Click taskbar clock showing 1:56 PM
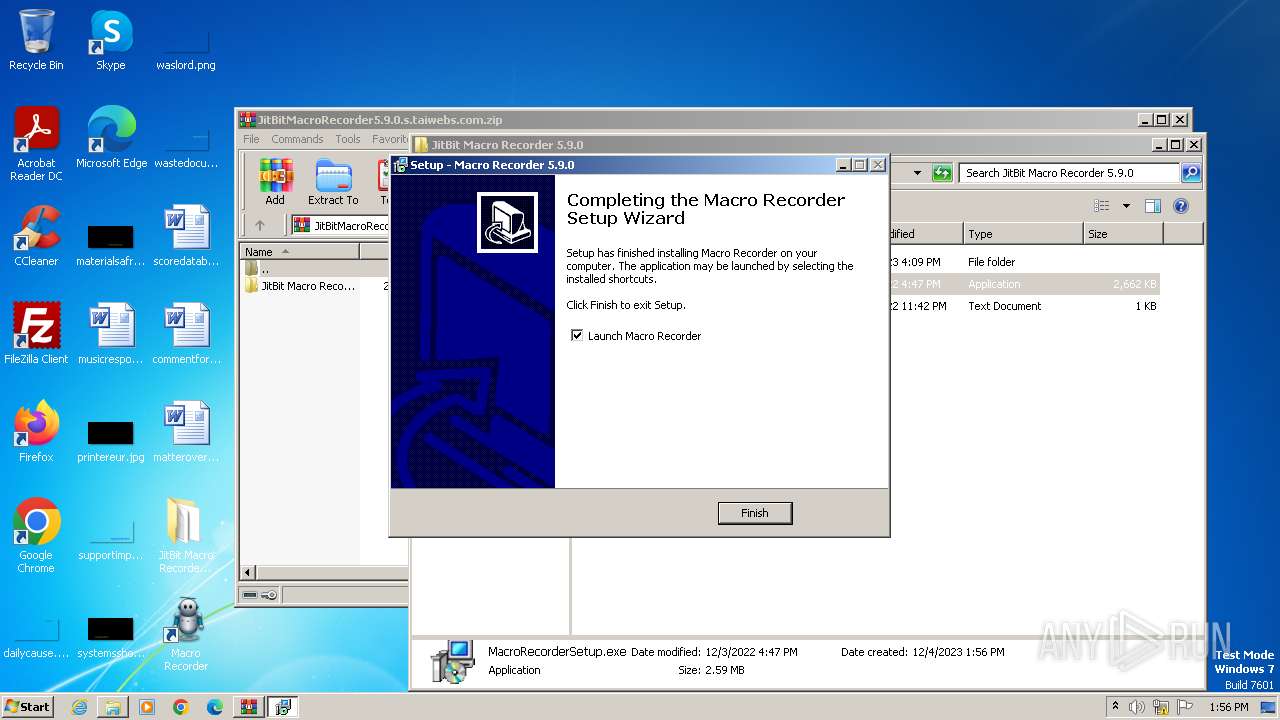The image size is (1280, 720). coord(1228,707)
